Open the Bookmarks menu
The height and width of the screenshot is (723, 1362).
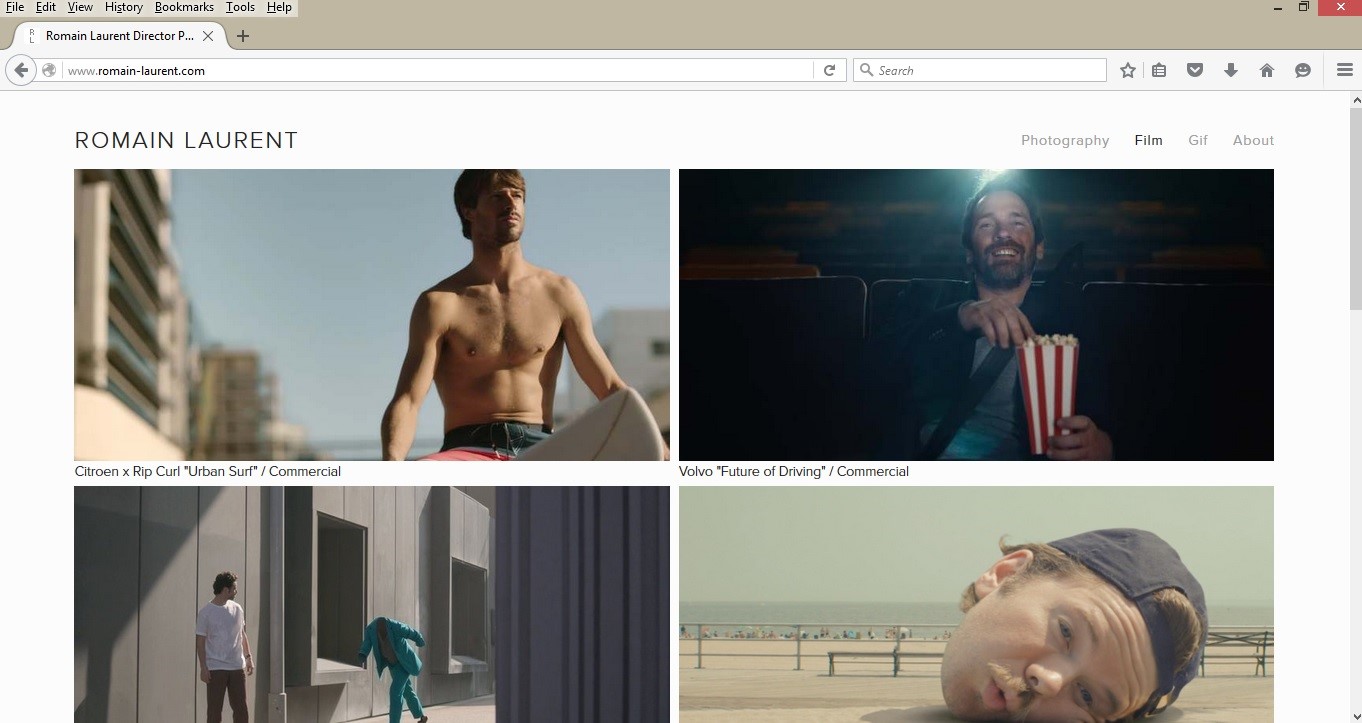(x=184, y=7)
